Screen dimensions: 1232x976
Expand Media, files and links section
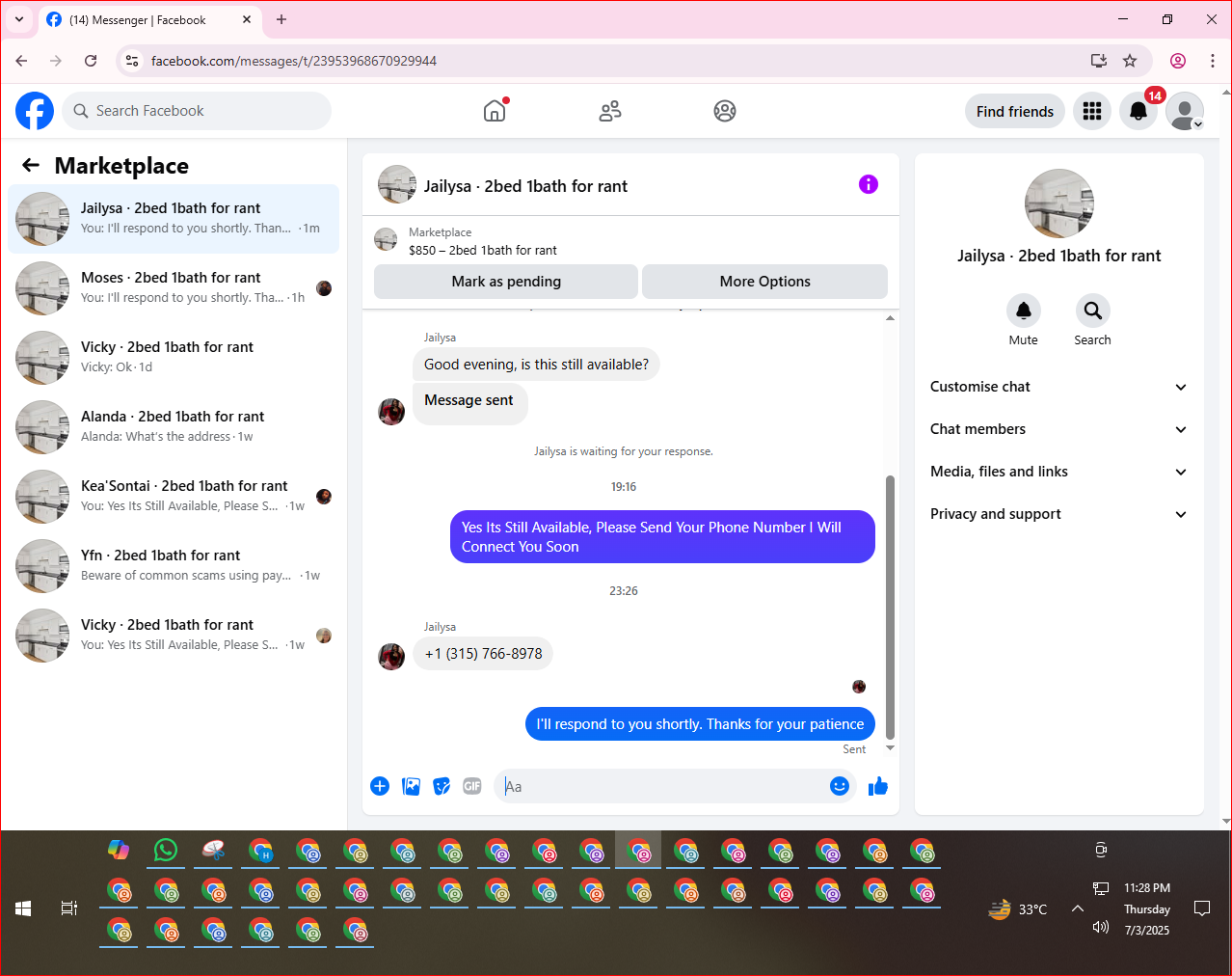pos(1058,472)
